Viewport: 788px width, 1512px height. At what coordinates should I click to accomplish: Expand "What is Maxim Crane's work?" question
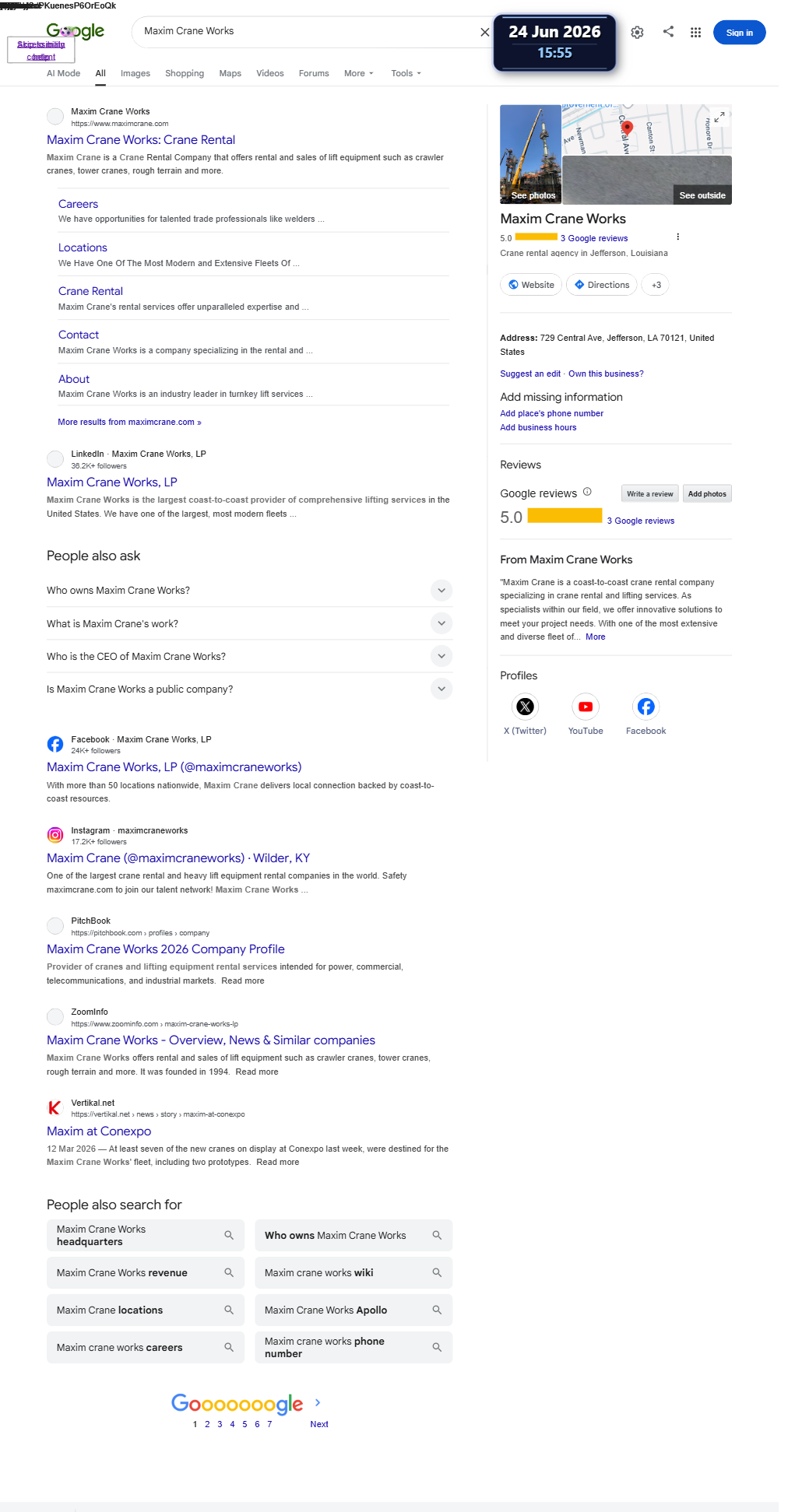tap(441, 623)
